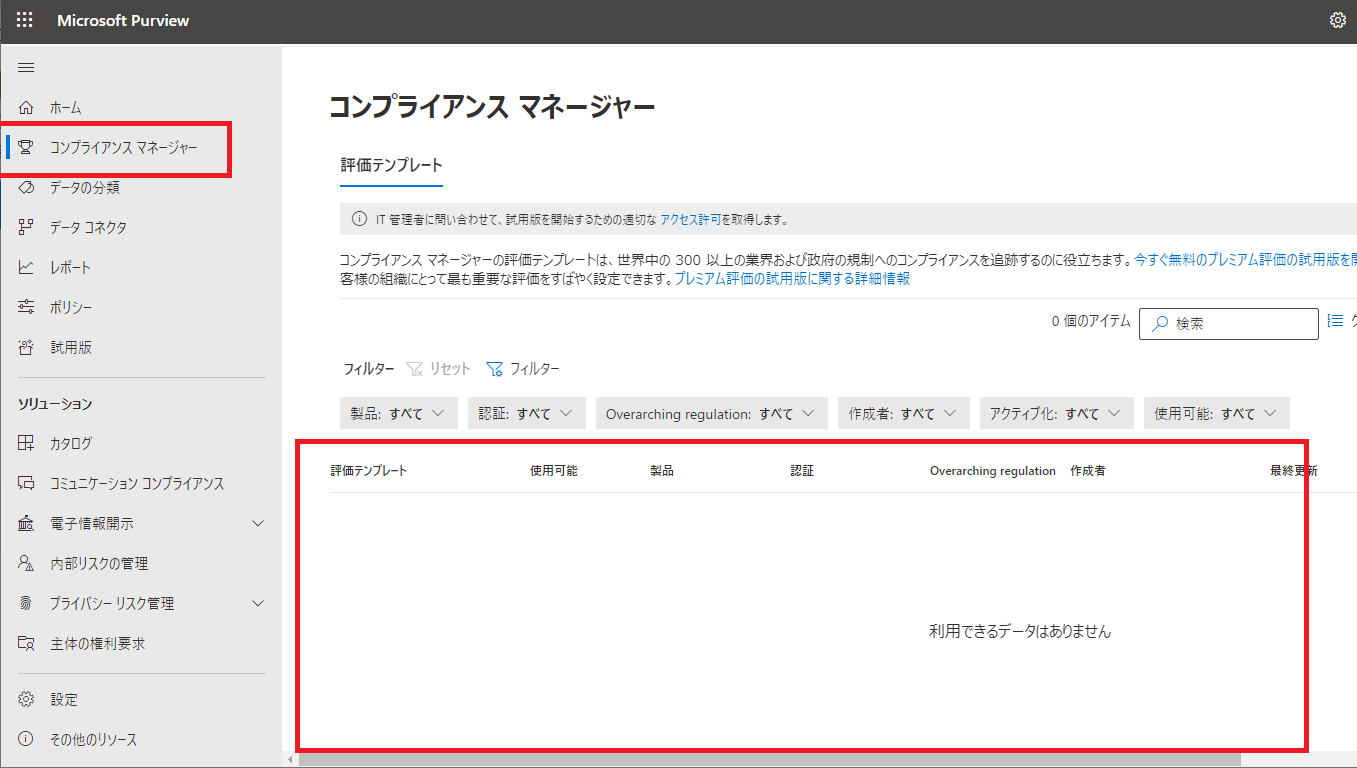The height and width of the screenshot is (768, 1357).
Task: Click the 設定 gear icon in sidebar
Action: [27, 699]
